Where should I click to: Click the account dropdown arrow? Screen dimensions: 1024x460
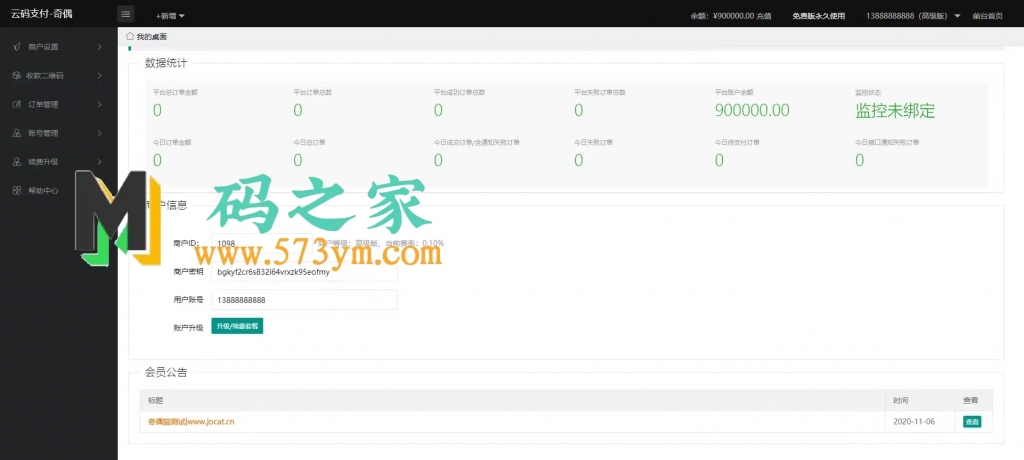tap(957, 16)
